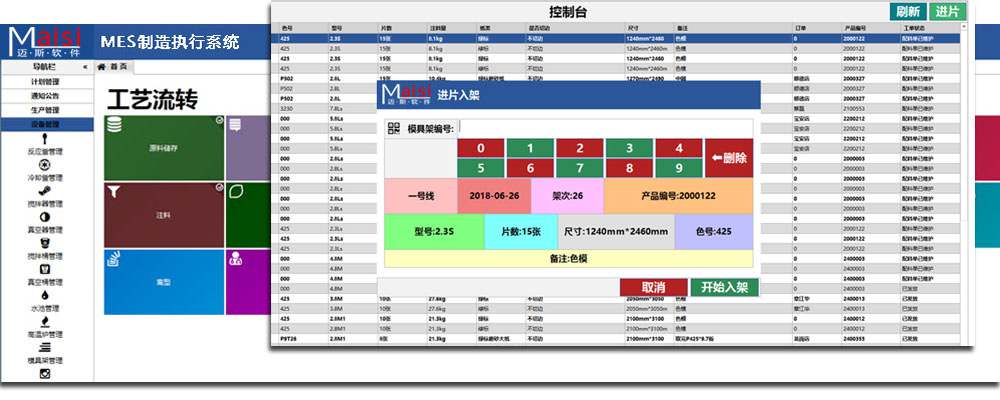Click the 色号:425 lavender cell

(x=714, y=232)
